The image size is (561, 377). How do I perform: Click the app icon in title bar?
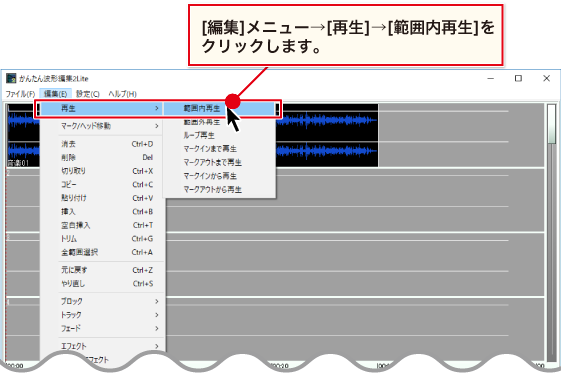click(x=11, y=78)
